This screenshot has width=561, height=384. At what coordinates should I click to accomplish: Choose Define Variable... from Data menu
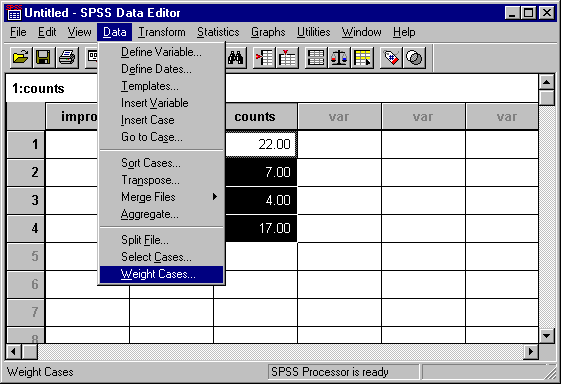pyautogui.click(x=161, y=52)
